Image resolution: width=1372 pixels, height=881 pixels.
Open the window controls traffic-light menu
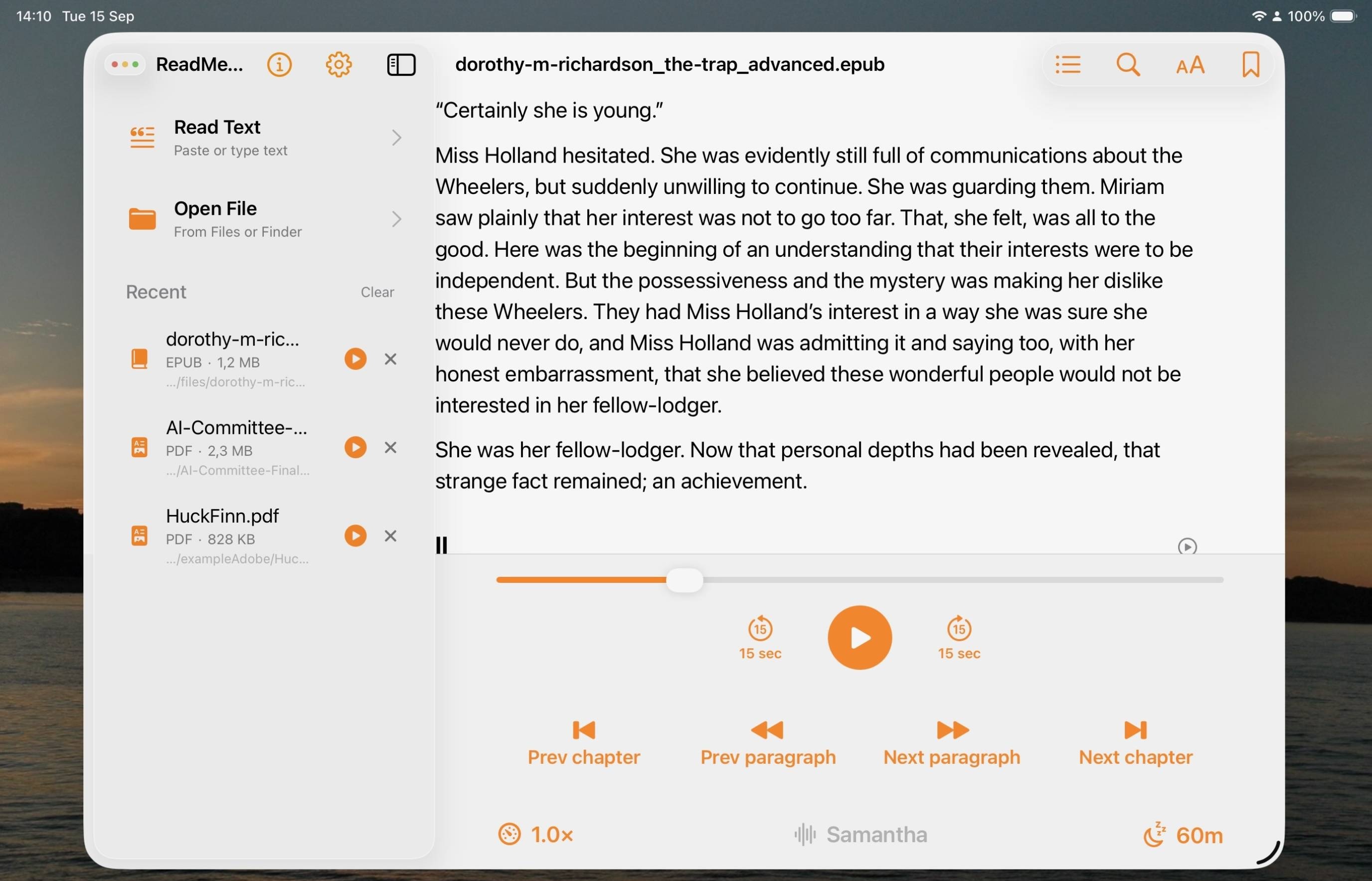[x=125, y=65]
